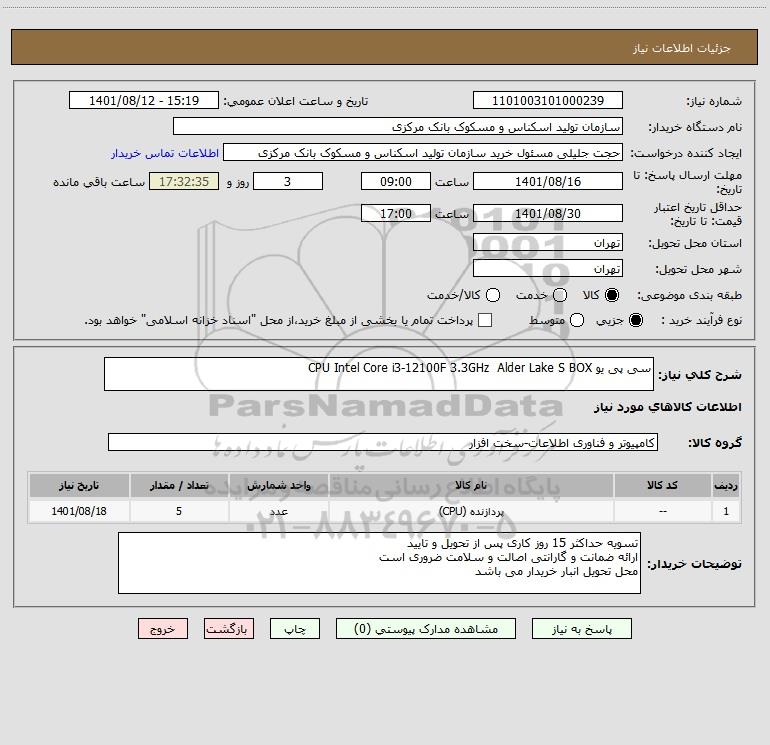
Task: Click the کد کالا column header
Action: coord(662,485)
